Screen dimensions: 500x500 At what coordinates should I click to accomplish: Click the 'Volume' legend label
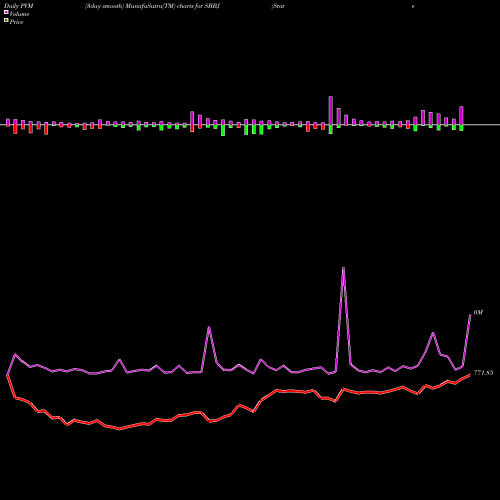(19, 14)
